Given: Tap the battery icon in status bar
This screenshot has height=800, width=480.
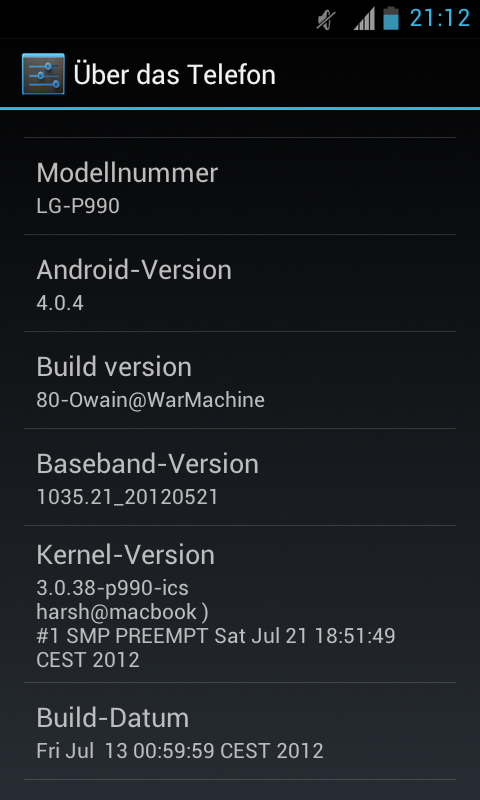Looking at the screenshot, I should coord(391,18).
